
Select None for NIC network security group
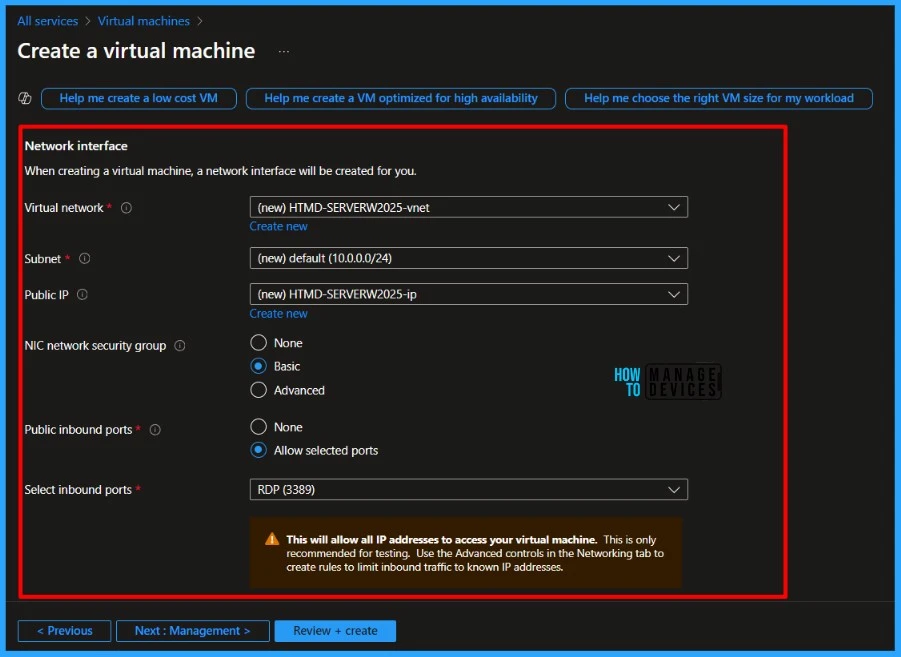(259, 343)
